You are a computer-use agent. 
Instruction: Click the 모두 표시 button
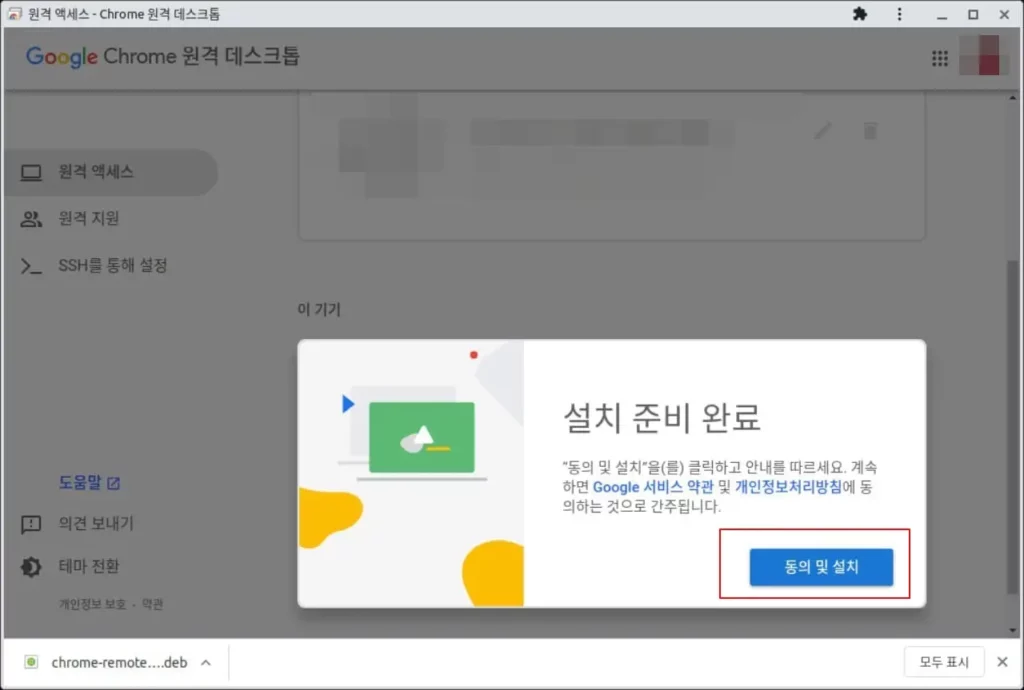944,662
